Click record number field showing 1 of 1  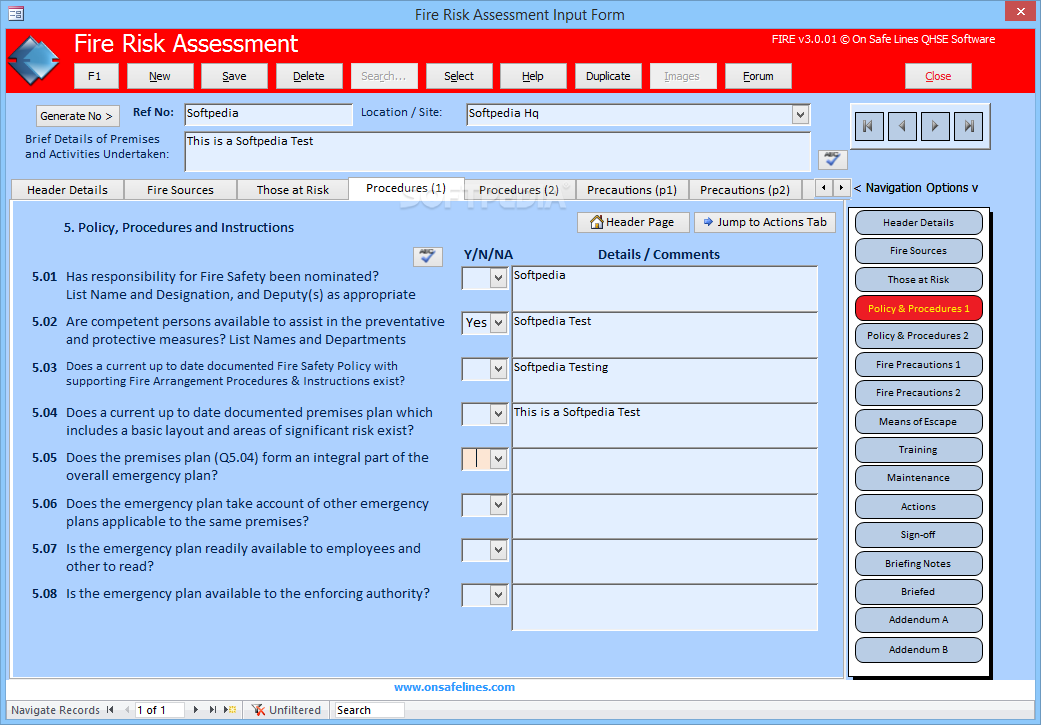pos(159,710)
